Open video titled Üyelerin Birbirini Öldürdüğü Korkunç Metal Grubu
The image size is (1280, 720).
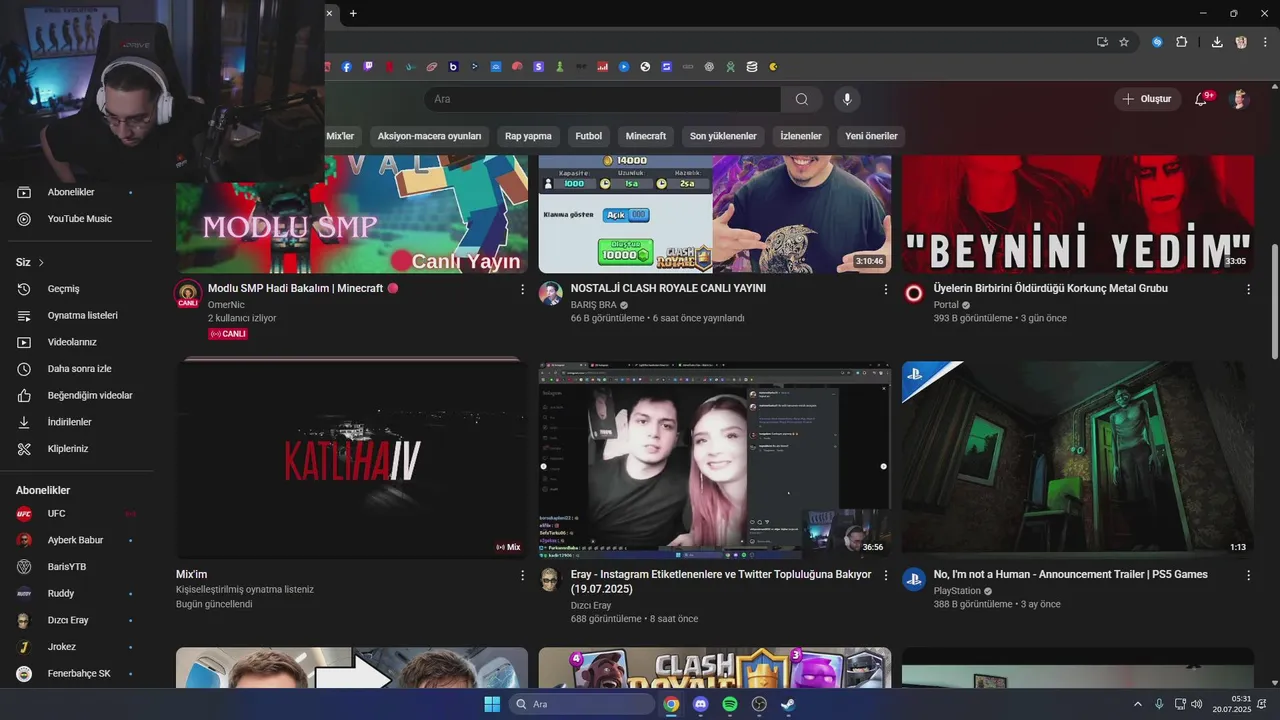1050,288
